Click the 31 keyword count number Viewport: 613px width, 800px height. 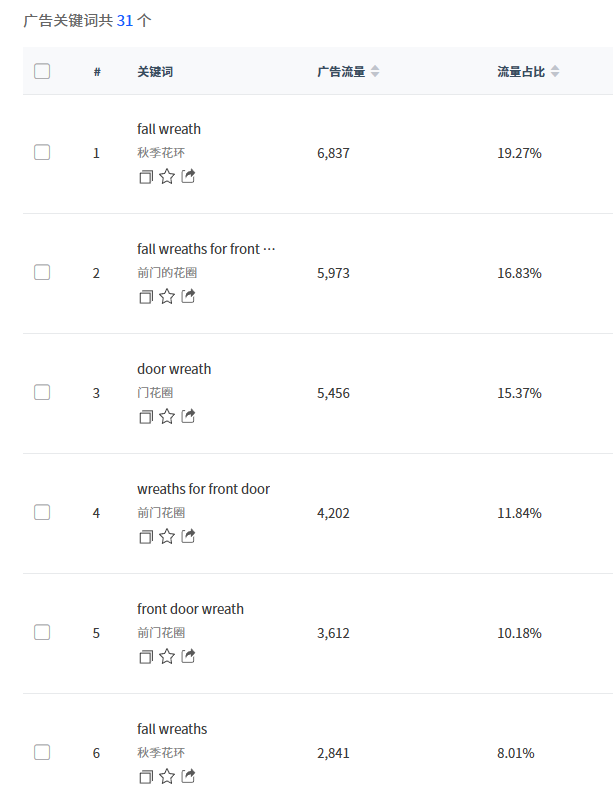click(x=125, y=20)
